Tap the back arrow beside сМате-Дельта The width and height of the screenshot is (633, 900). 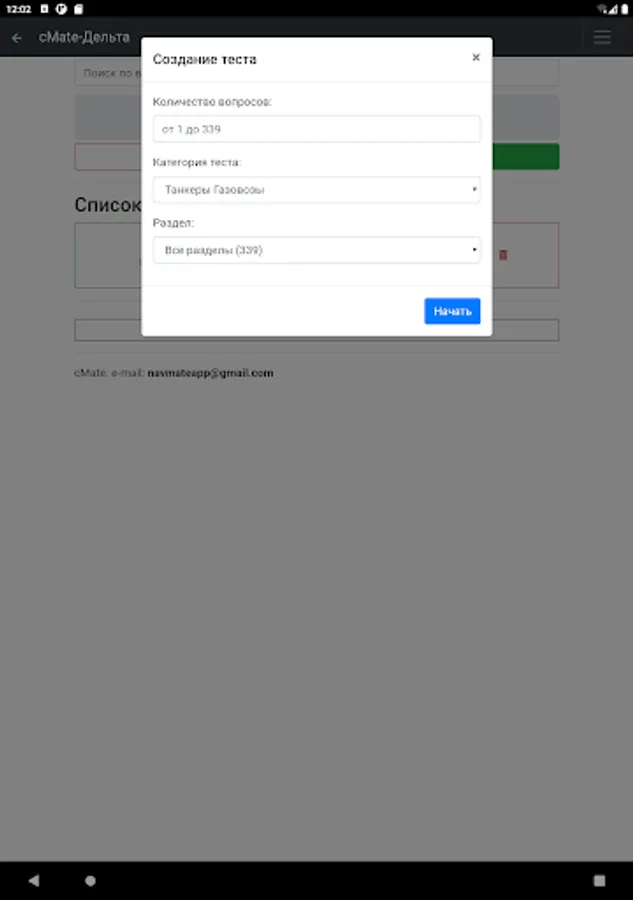[17, 38]
